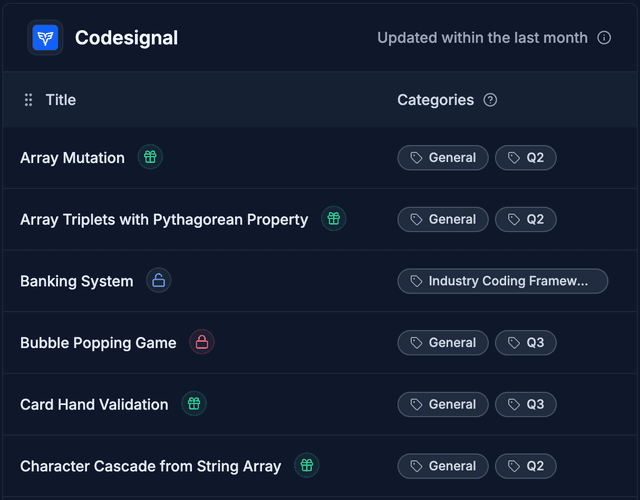Screen dimensions: 640x500
Task: Click the Q2 tag in Array Mutation row
Action: [x=526, y=158]
